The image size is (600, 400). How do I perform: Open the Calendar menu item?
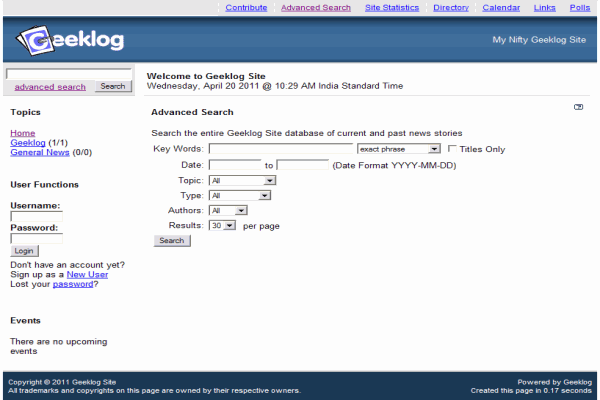(501, 8)
